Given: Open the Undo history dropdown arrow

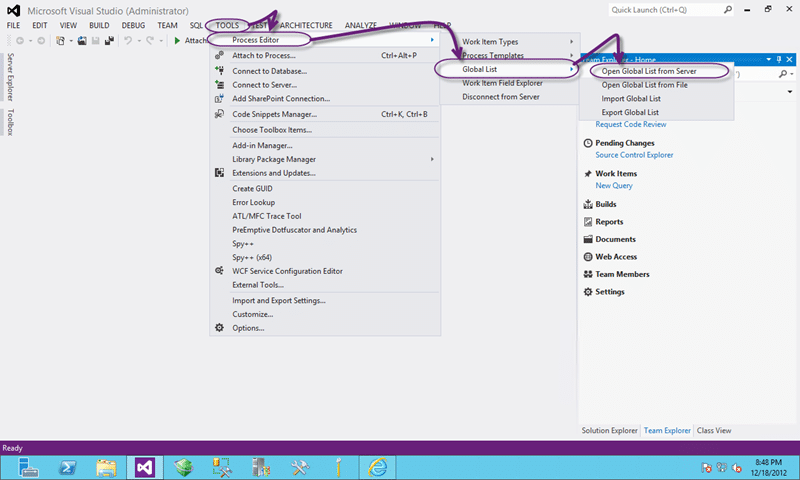Looking at the screenshot, I should coord(139,40).
